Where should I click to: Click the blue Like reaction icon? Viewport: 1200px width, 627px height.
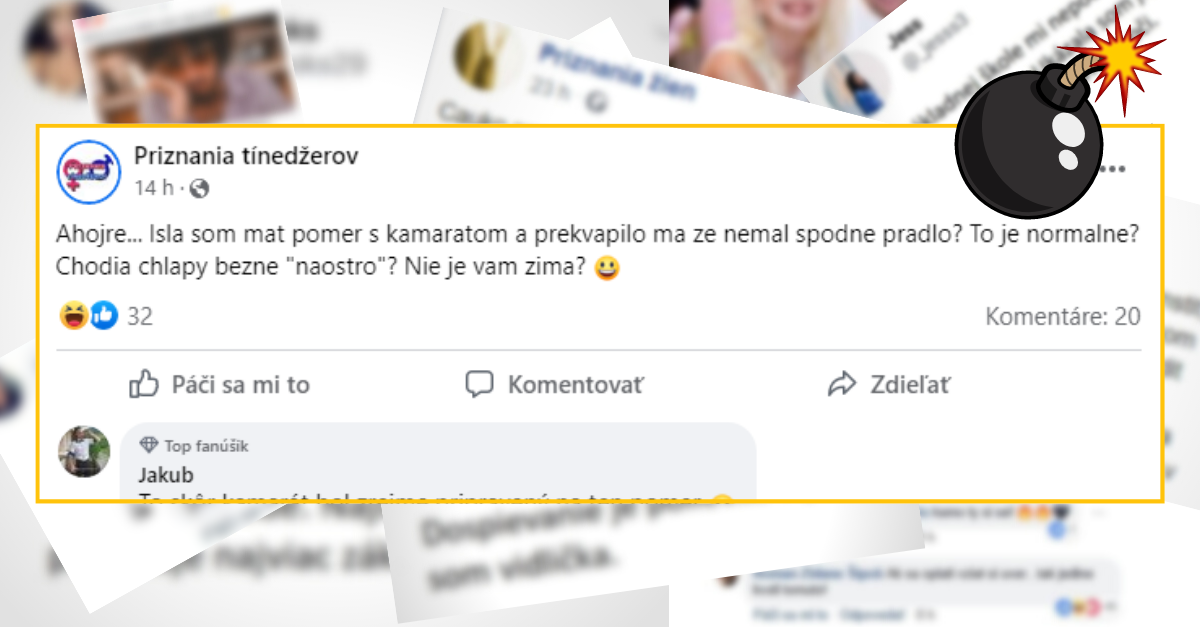(x=104, y=317)
